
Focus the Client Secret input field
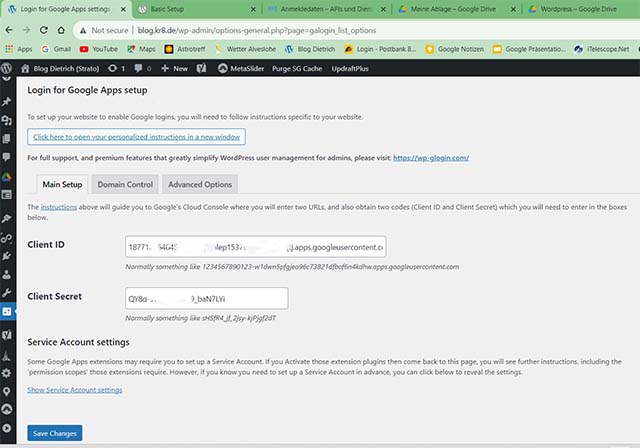click(207, 298)
